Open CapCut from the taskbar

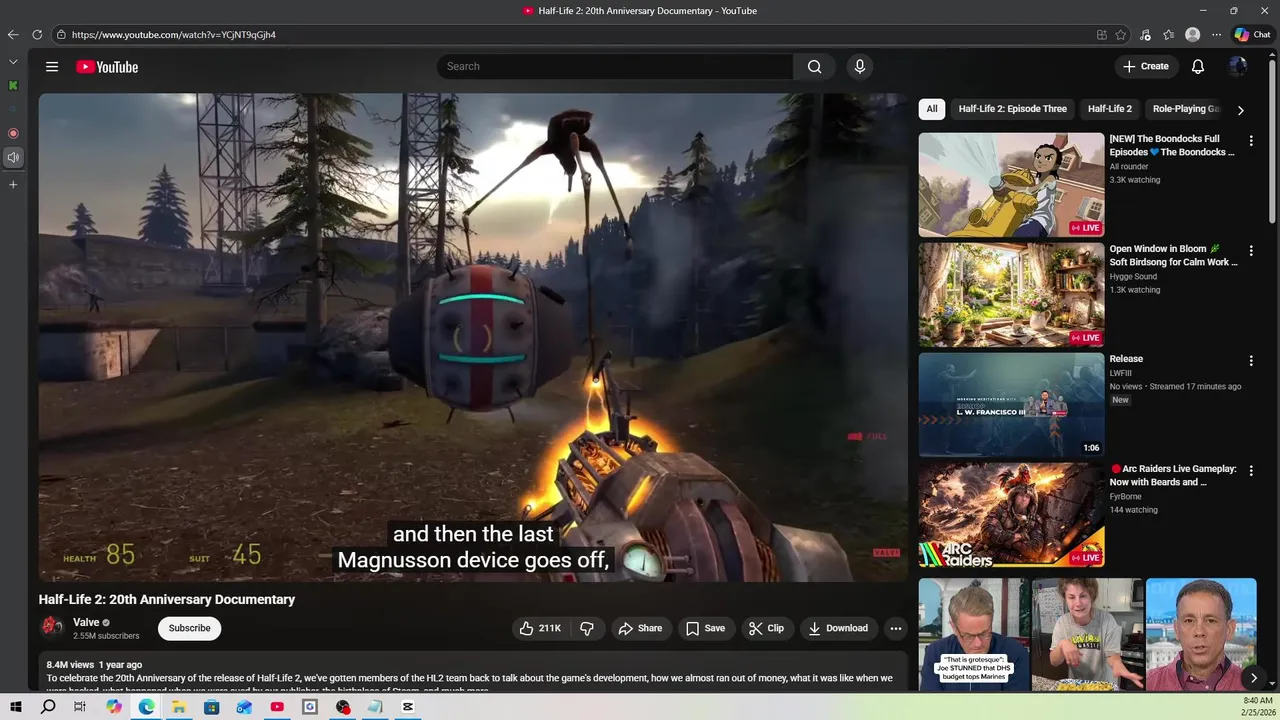[408, 707]
